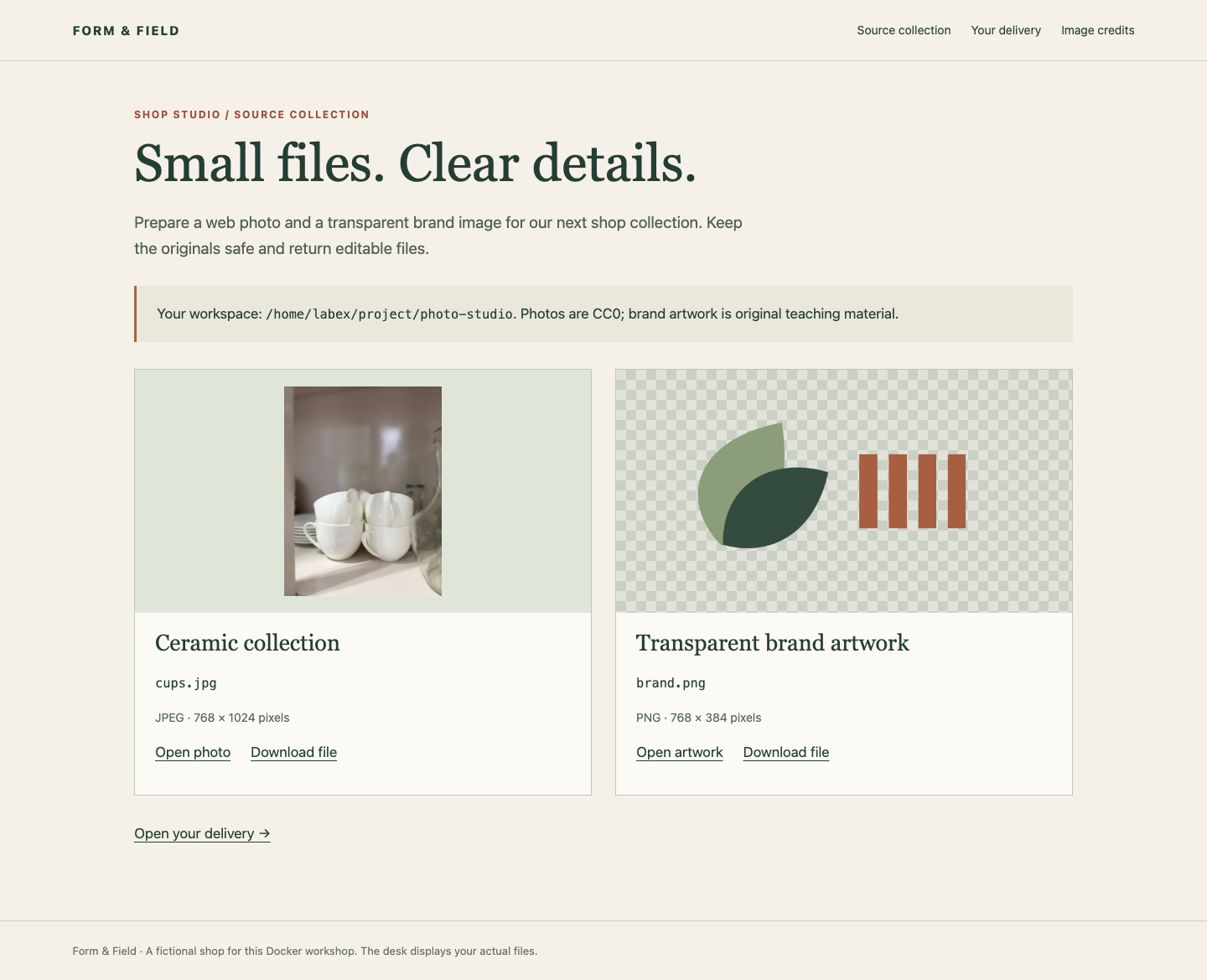Click the Ceramic collection heading
Image resolution: width=1207 pixels, height=980 pixels.
point(247,643)
